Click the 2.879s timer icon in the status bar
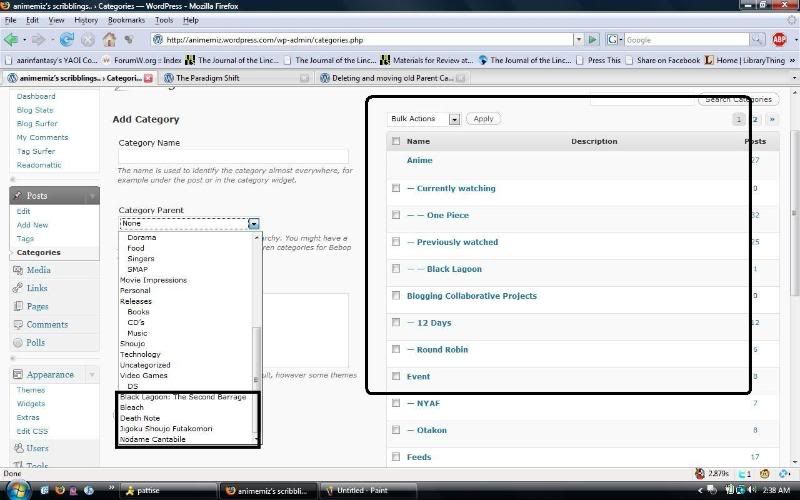The width and height of the screenshot is (800, 500). click(699, 473)
